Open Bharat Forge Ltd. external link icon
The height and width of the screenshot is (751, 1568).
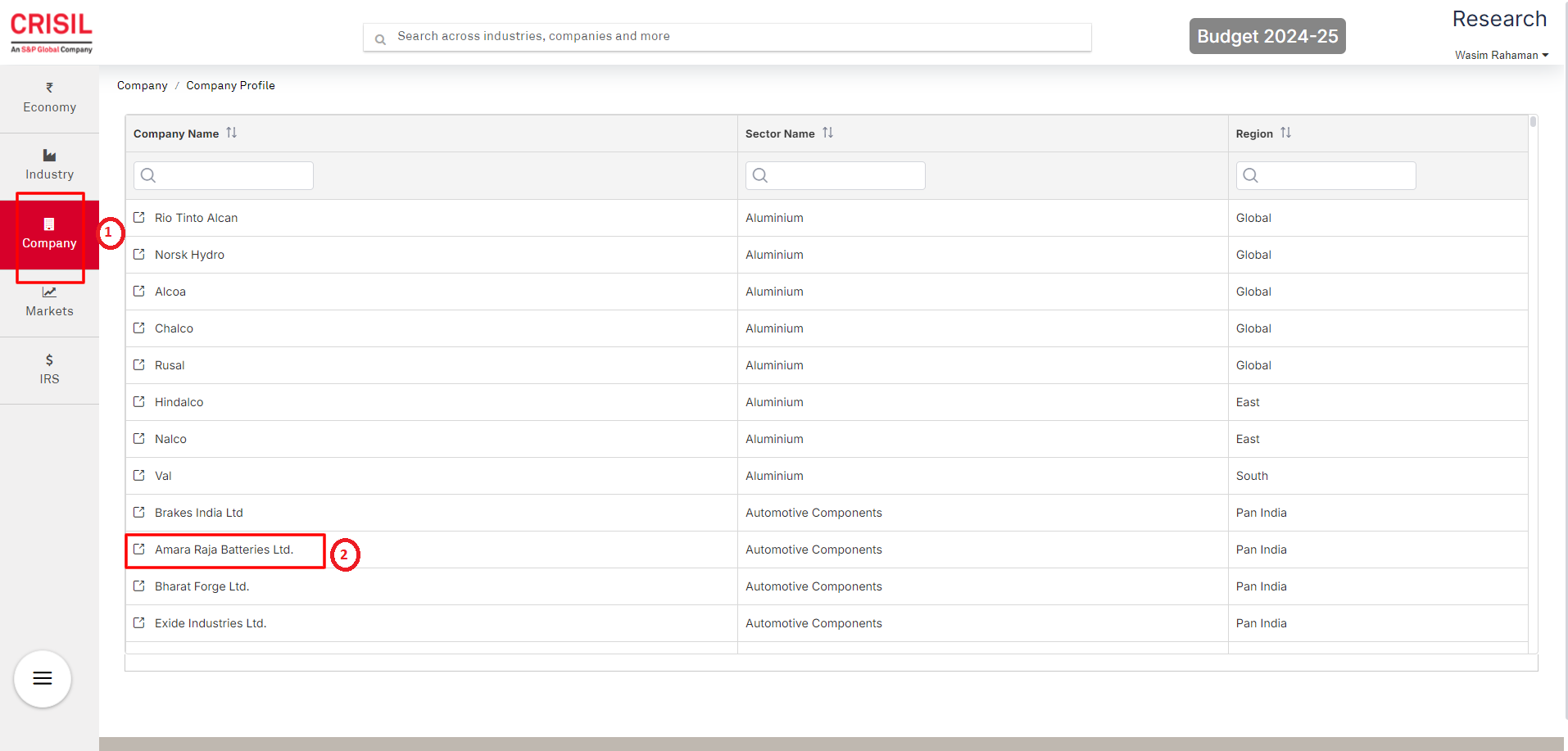click(139, 586)
